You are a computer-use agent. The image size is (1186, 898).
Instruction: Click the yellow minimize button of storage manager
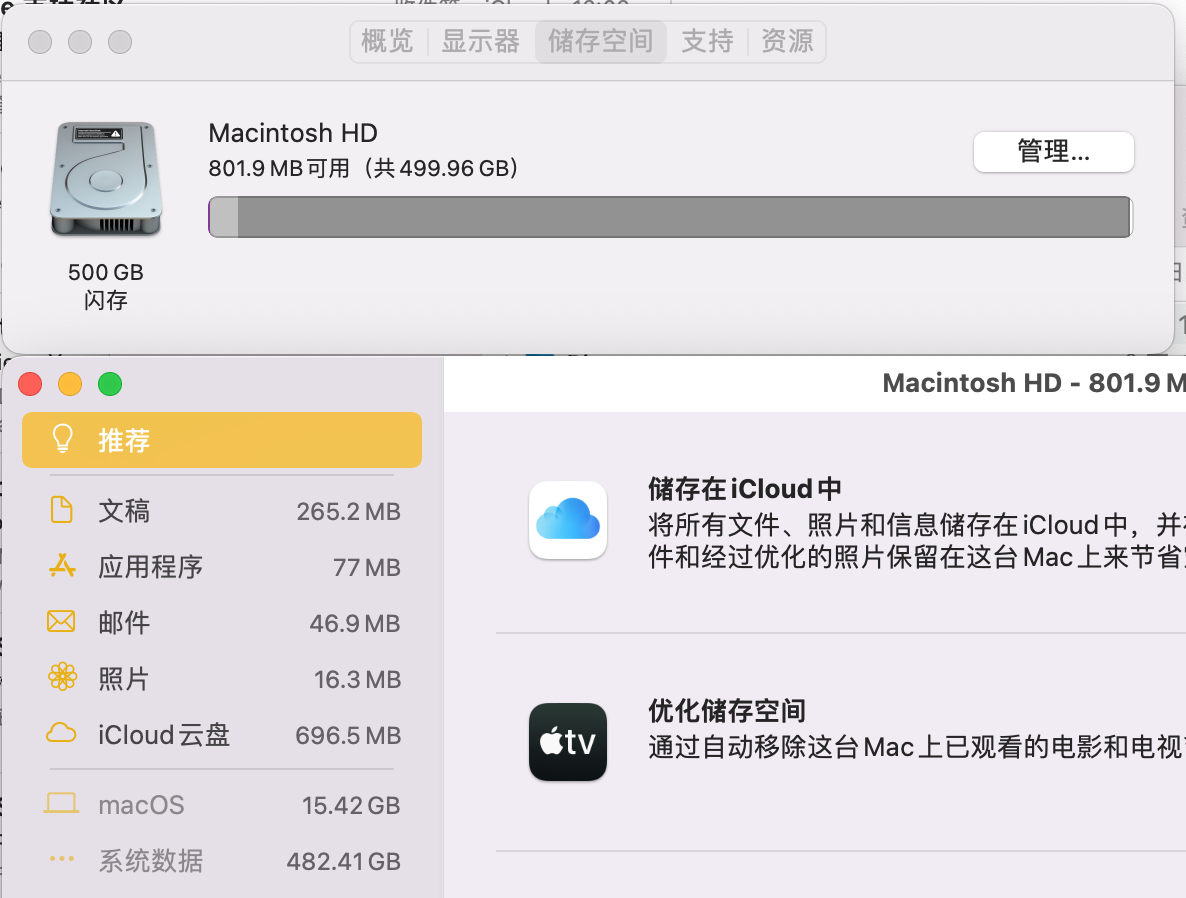tap(70, 384)
